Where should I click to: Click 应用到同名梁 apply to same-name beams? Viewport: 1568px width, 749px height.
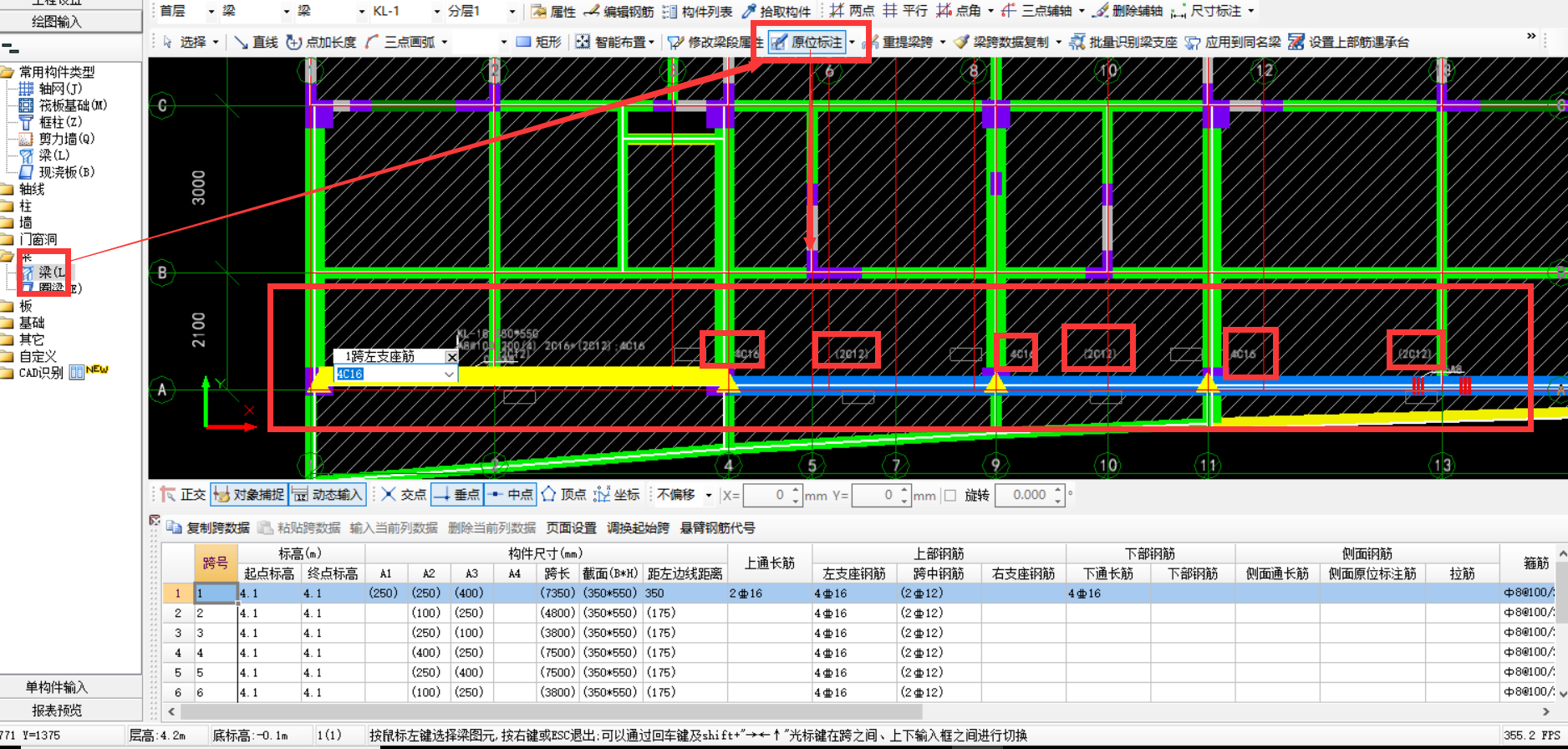[x=1233, y=42]
